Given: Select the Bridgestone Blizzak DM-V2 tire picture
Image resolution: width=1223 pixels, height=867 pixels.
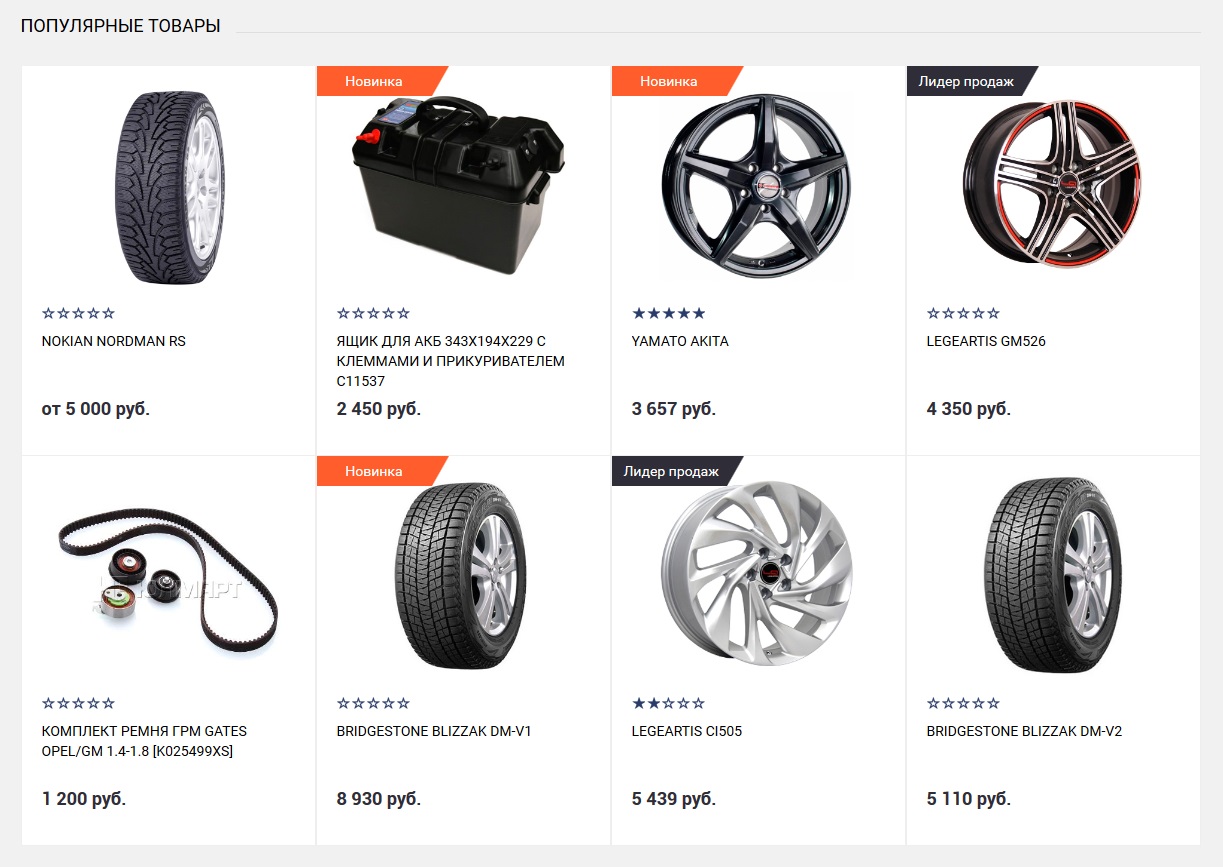Looking at the screenshot, I should 1052,577.
